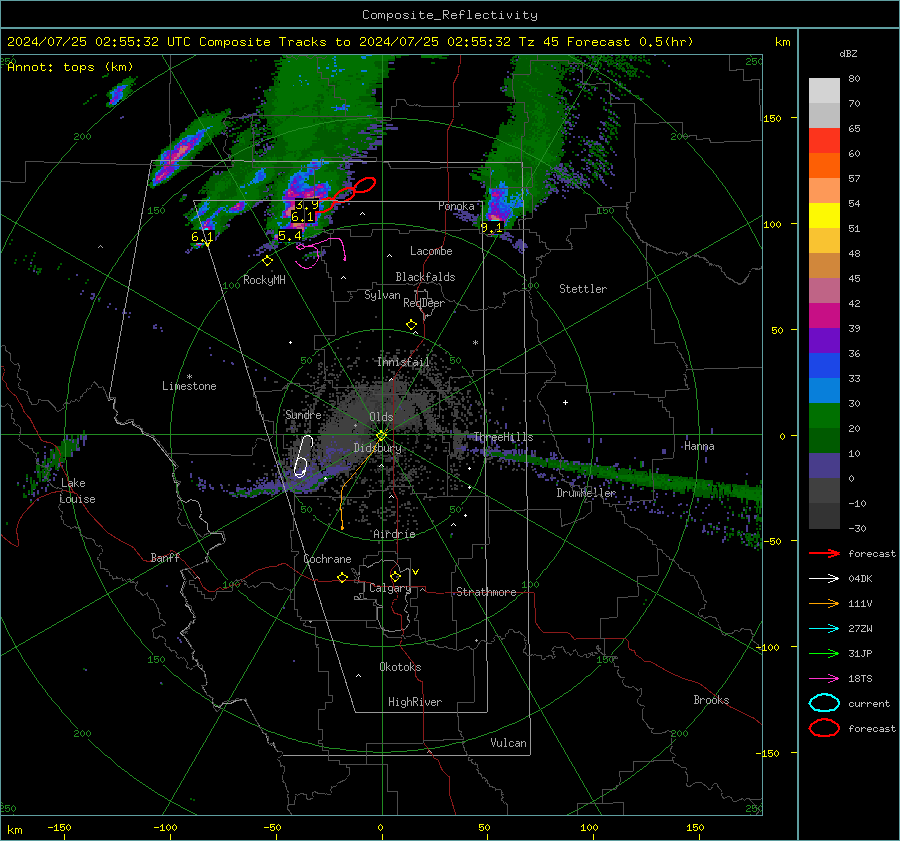The width and height of the screenshot is (900, 841).
Task: Click the dBZ legend heading
Action: pyautogui.click(x=848, y=54)
